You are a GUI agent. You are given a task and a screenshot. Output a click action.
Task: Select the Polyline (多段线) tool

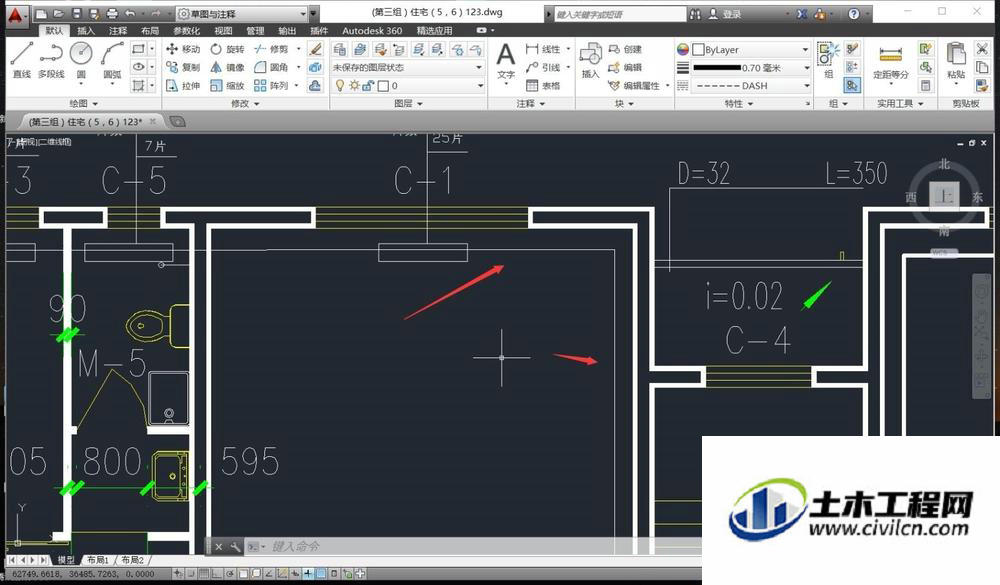click(x=51, y=60)
